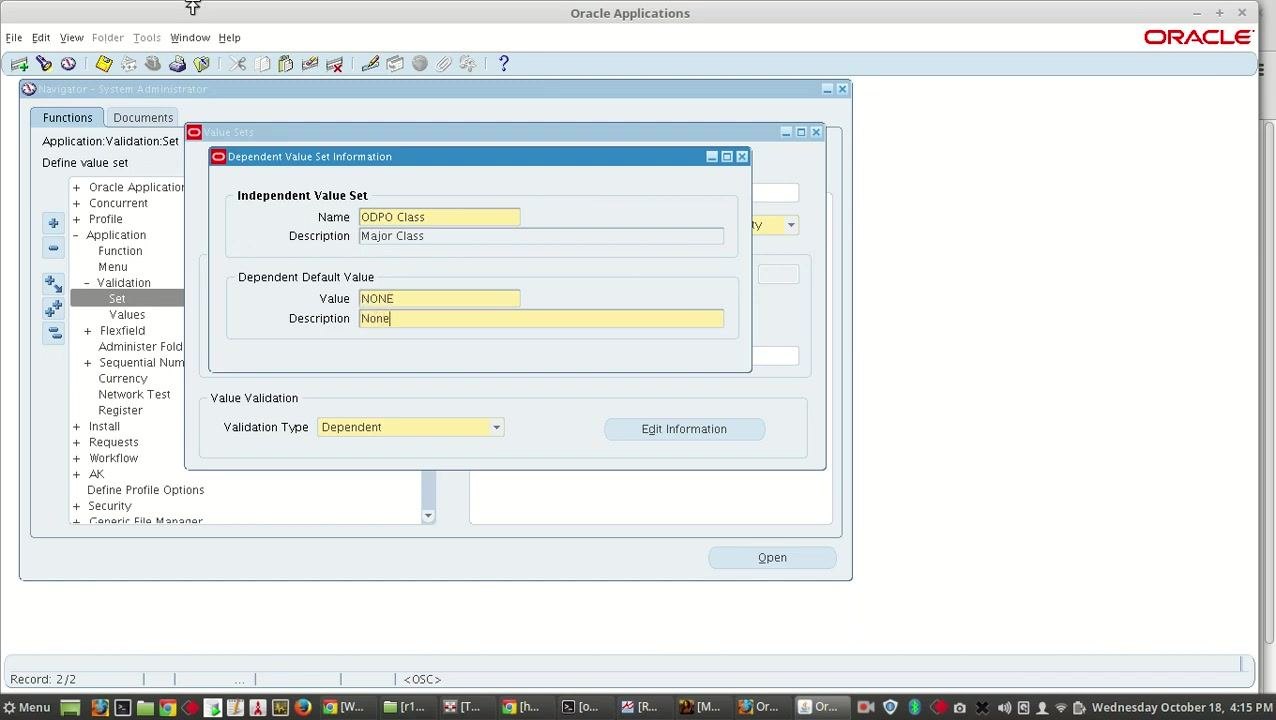Open Window Help question mark icon
The width and height of the screenshot is (1276, 720).
(x=504, y=64)
